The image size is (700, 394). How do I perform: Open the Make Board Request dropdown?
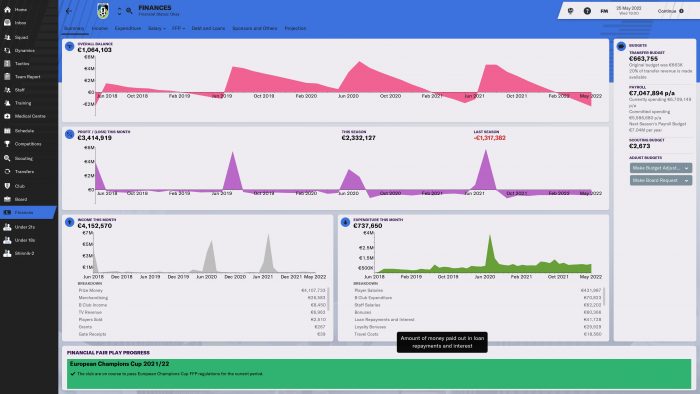[661, 180]
